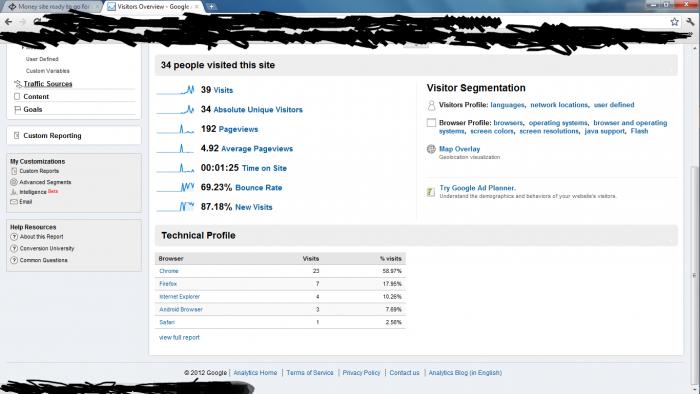Click the Custom Reporting icon
700x394 pixels.
point(17,135)
